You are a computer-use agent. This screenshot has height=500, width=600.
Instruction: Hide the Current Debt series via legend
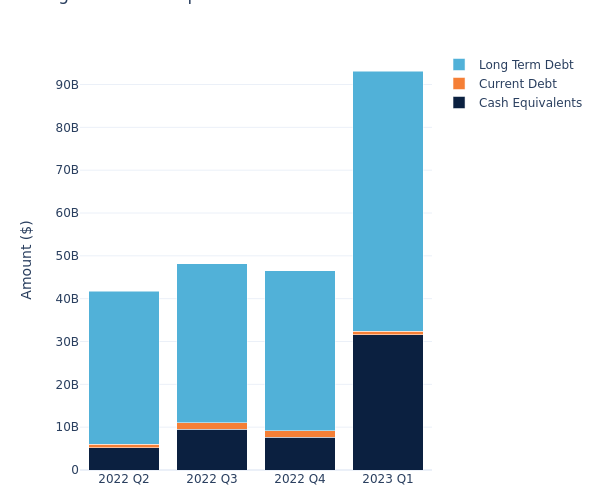517,84
